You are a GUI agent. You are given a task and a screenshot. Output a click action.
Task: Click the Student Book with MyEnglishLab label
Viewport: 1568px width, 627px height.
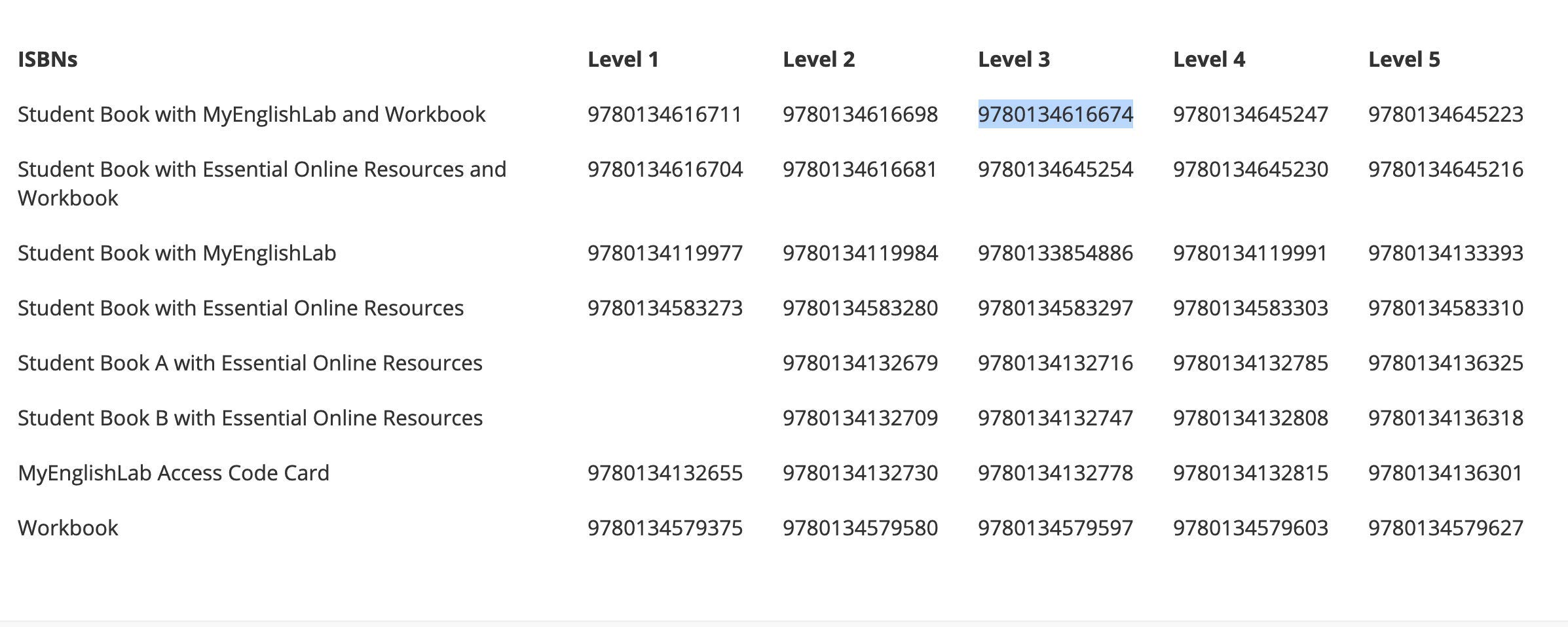tap(177, 253)
